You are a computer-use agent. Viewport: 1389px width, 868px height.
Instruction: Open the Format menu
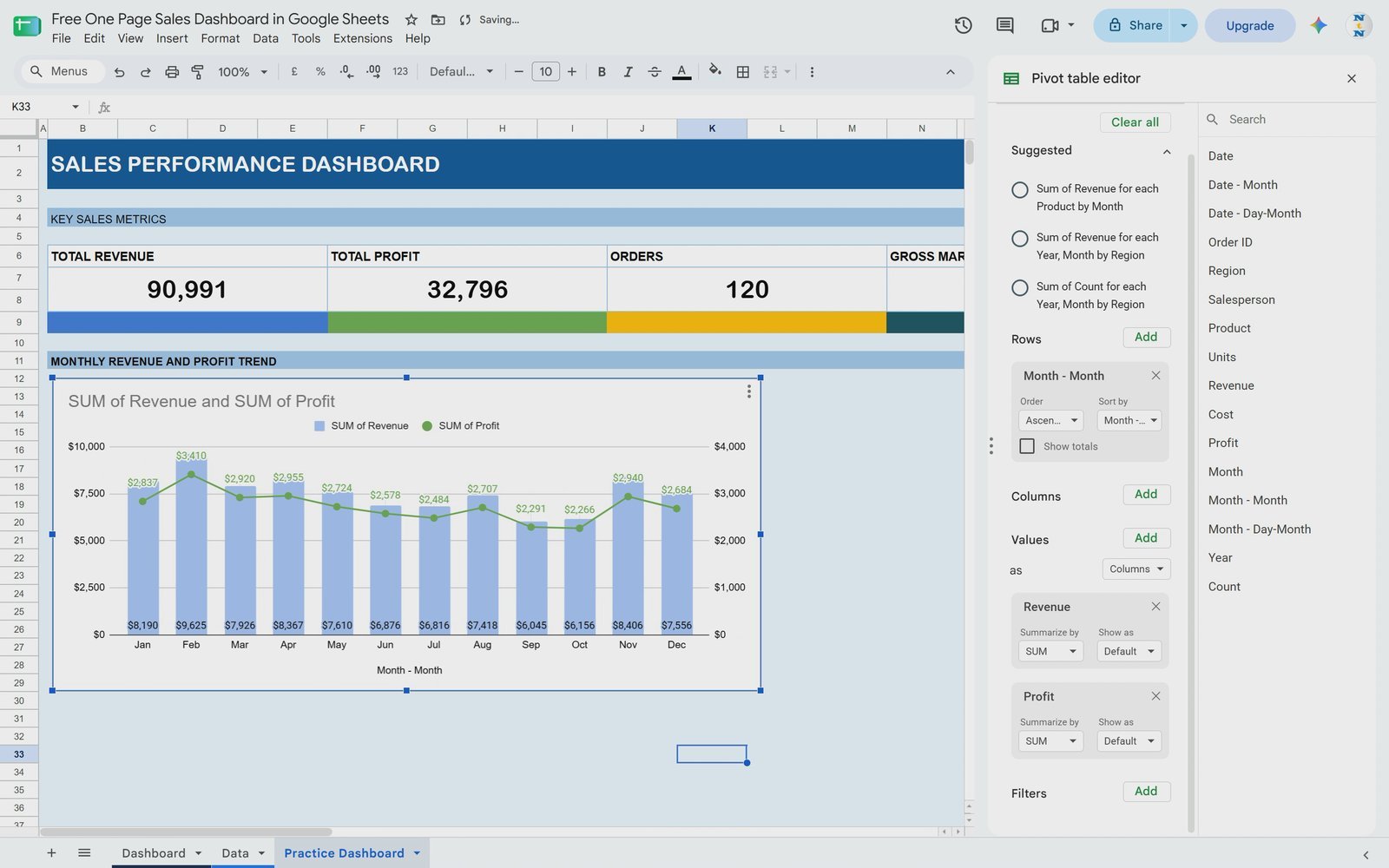tap(221, 38)
